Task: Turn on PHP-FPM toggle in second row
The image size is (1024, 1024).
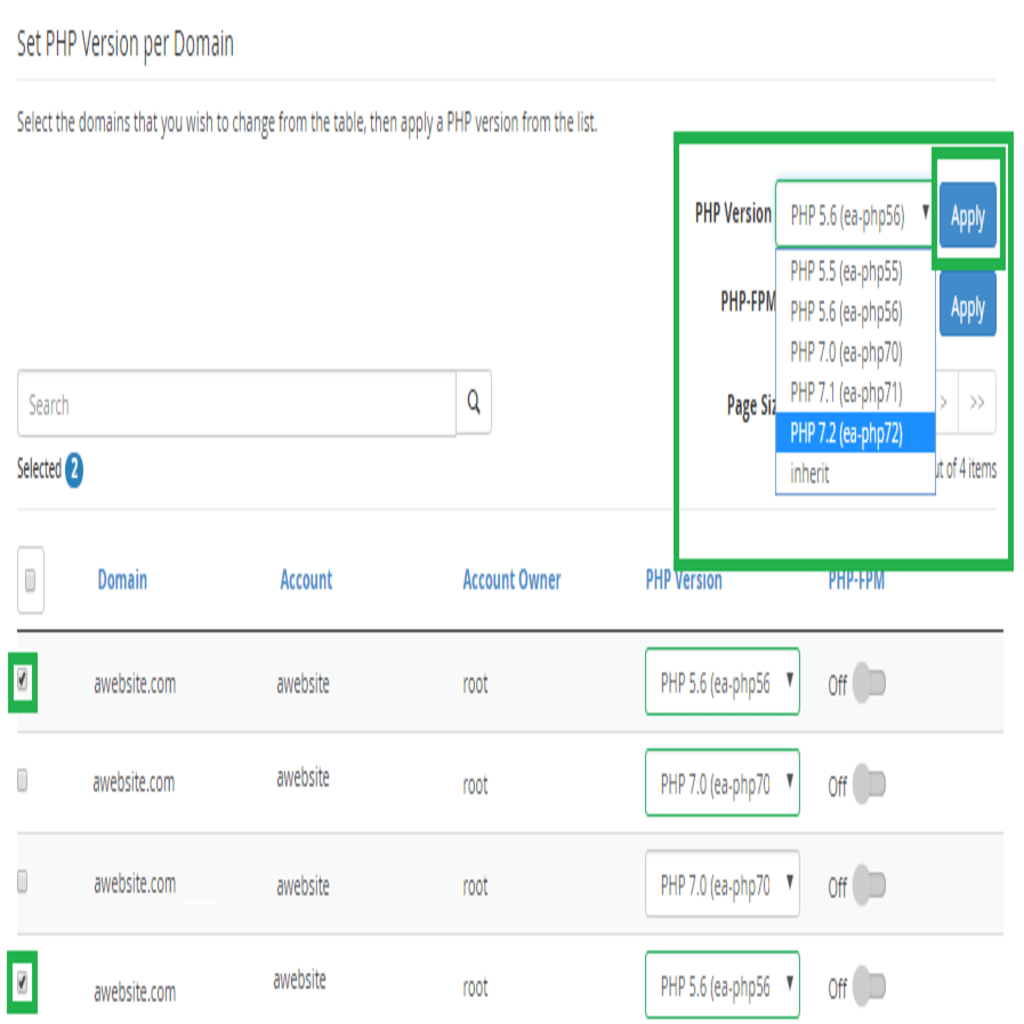Action: 869,784
